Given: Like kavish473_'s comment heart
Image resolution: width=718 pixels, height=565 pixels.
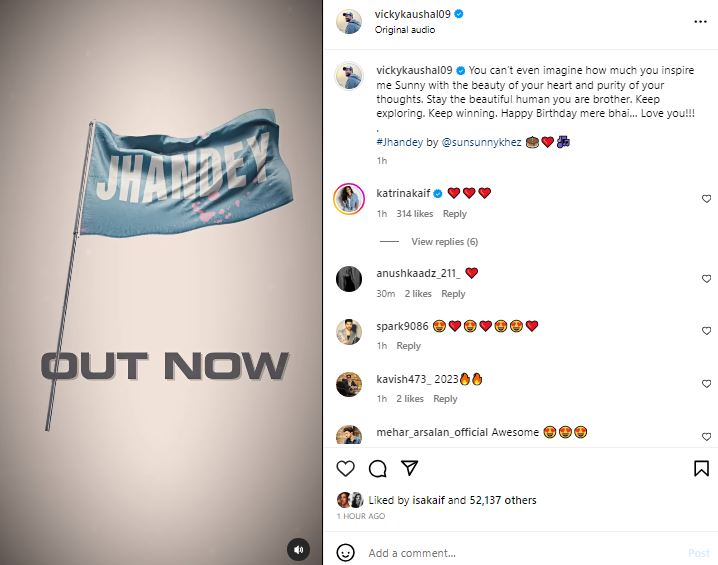Looking at the screenshot, I should 707,384.
